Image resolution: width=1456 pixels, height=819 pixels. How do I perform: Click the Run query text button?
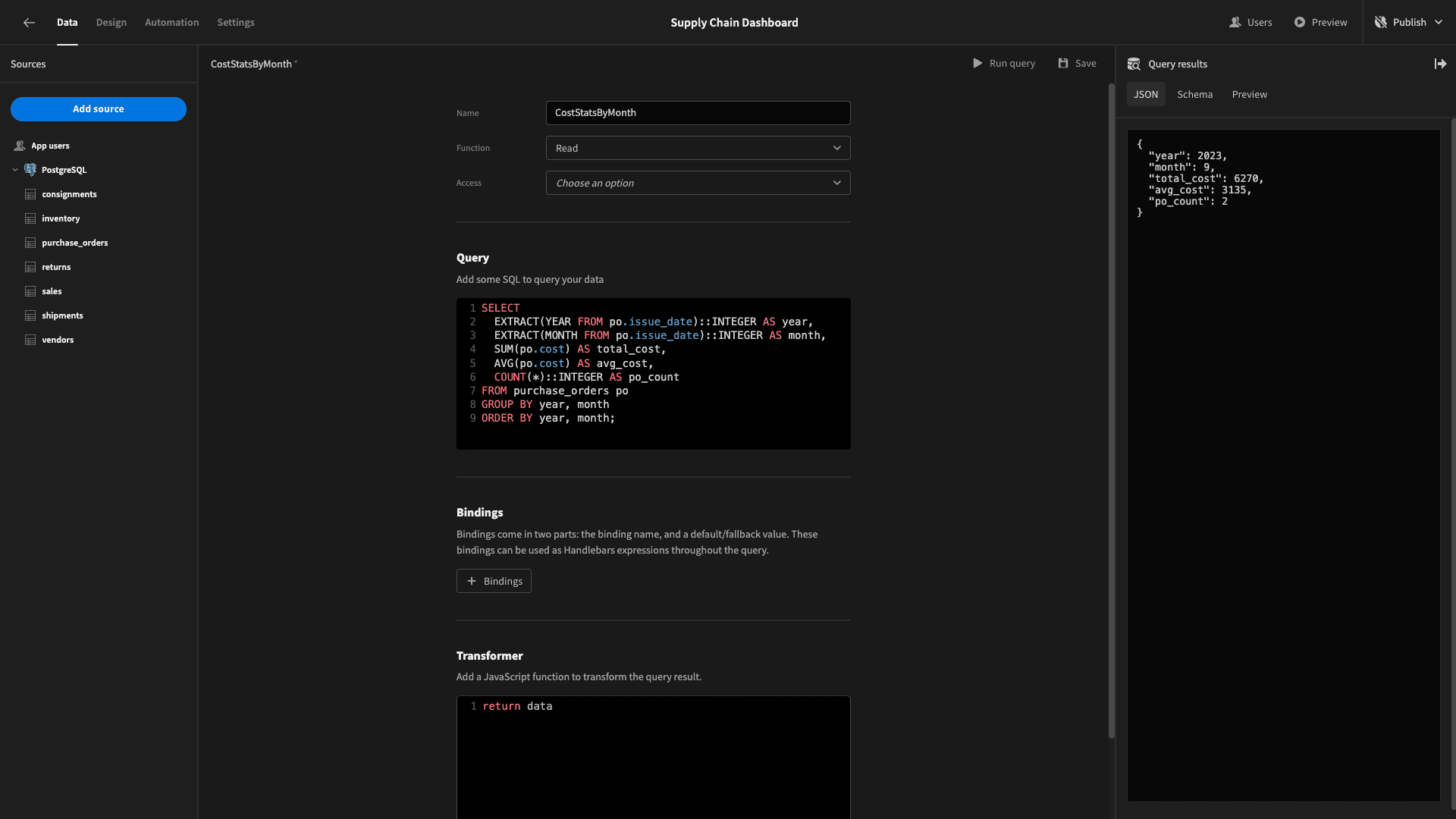click(x=1012, y=64)
